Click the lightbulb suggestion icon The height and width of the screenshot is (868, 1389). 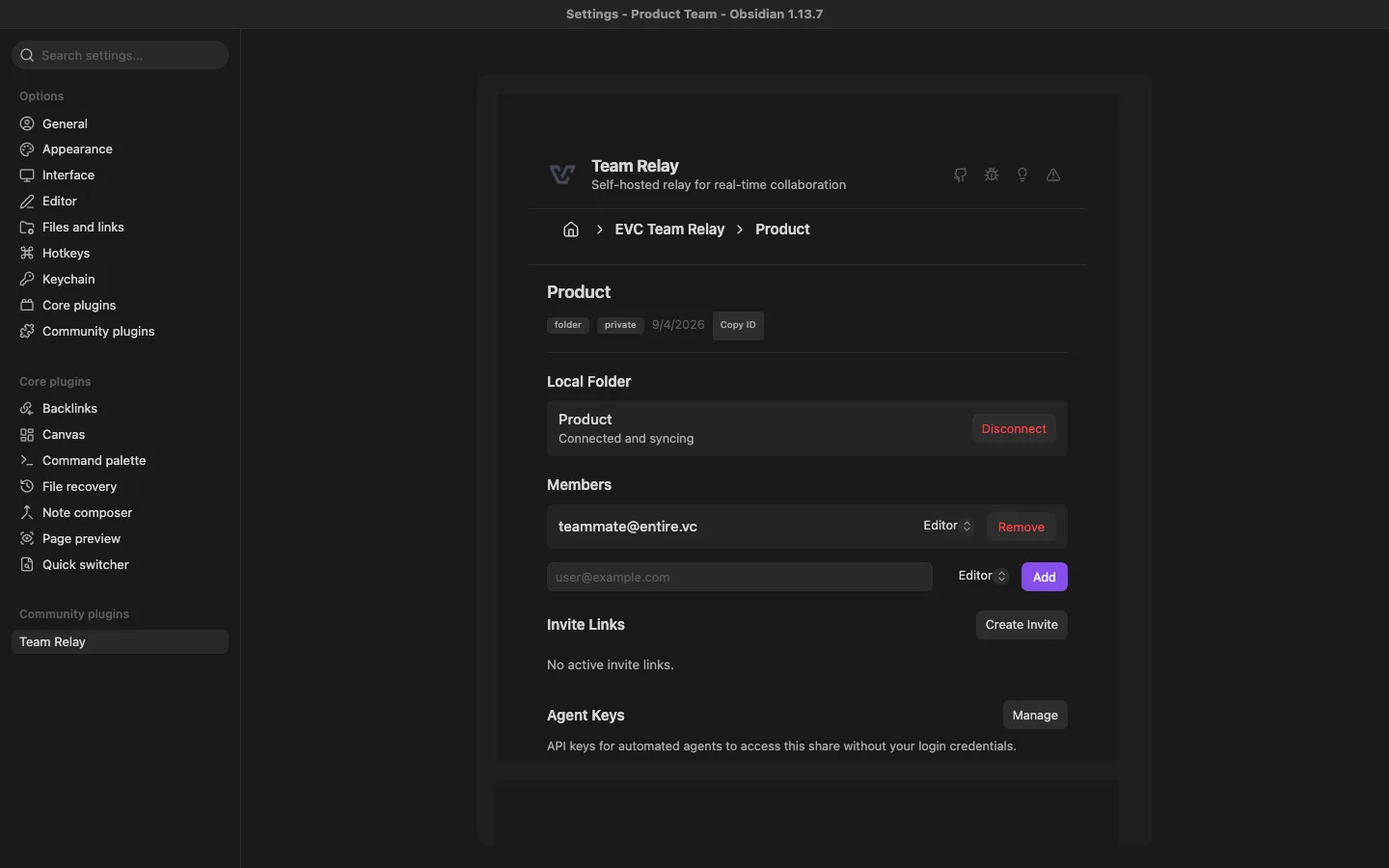pyautogui.click(x=1022, y=175)
